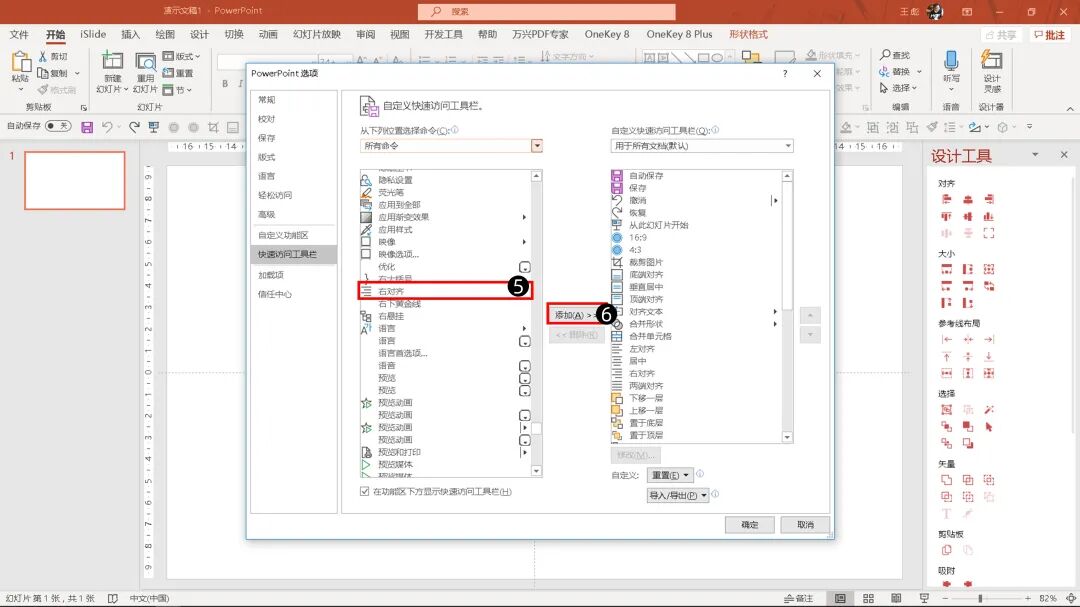Click the 粘贴 (Paste) clipboard icon
1080x607 pixels.
tap(20, 63)
